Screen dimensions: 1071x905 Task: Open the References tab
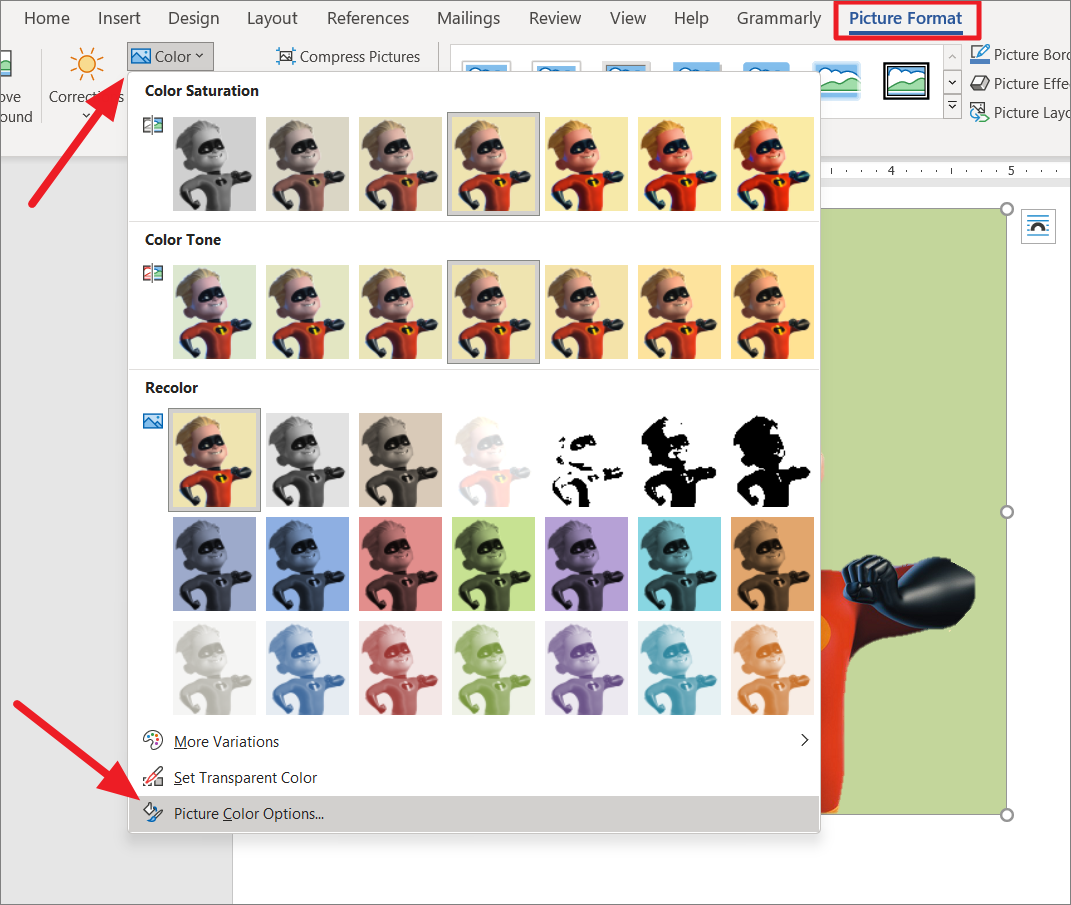tap(367, 18)
